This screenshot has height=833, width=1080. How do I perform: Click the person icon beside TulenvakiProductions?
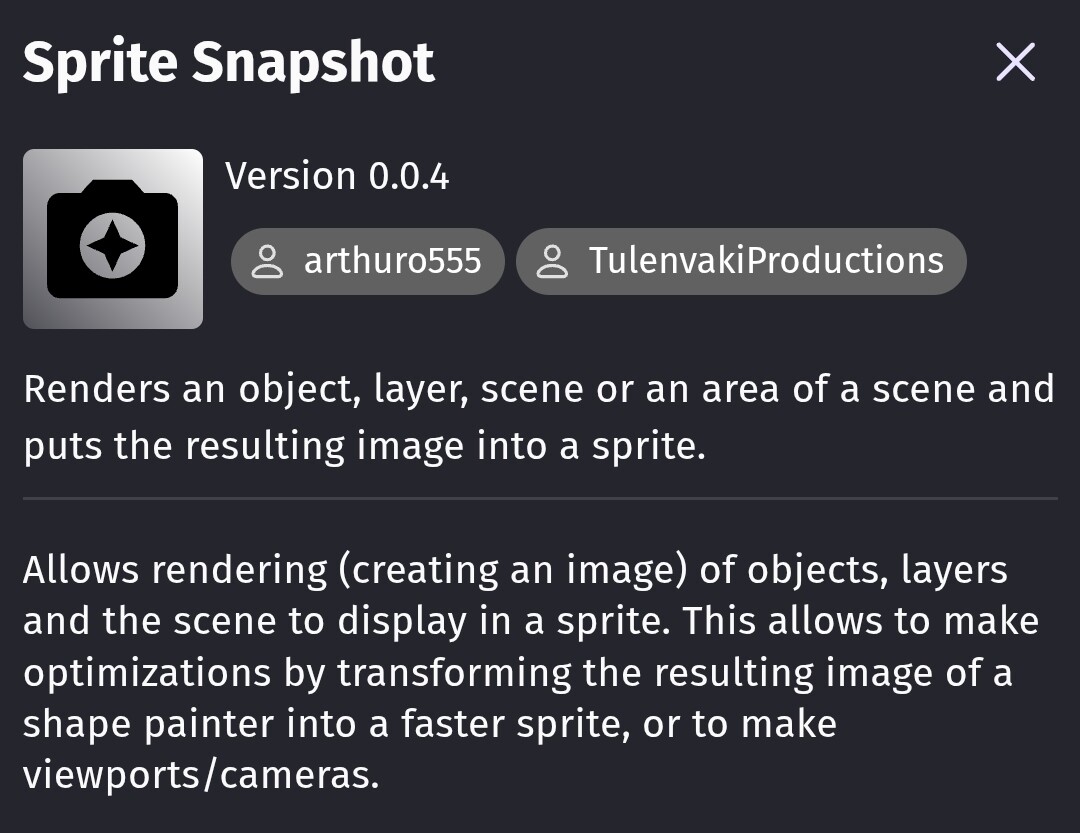point(552,261)
